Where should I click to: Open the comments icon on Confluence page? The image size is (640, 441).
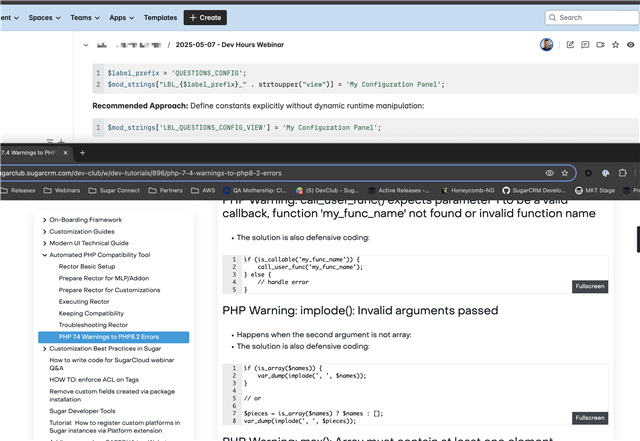click(585, 45)
